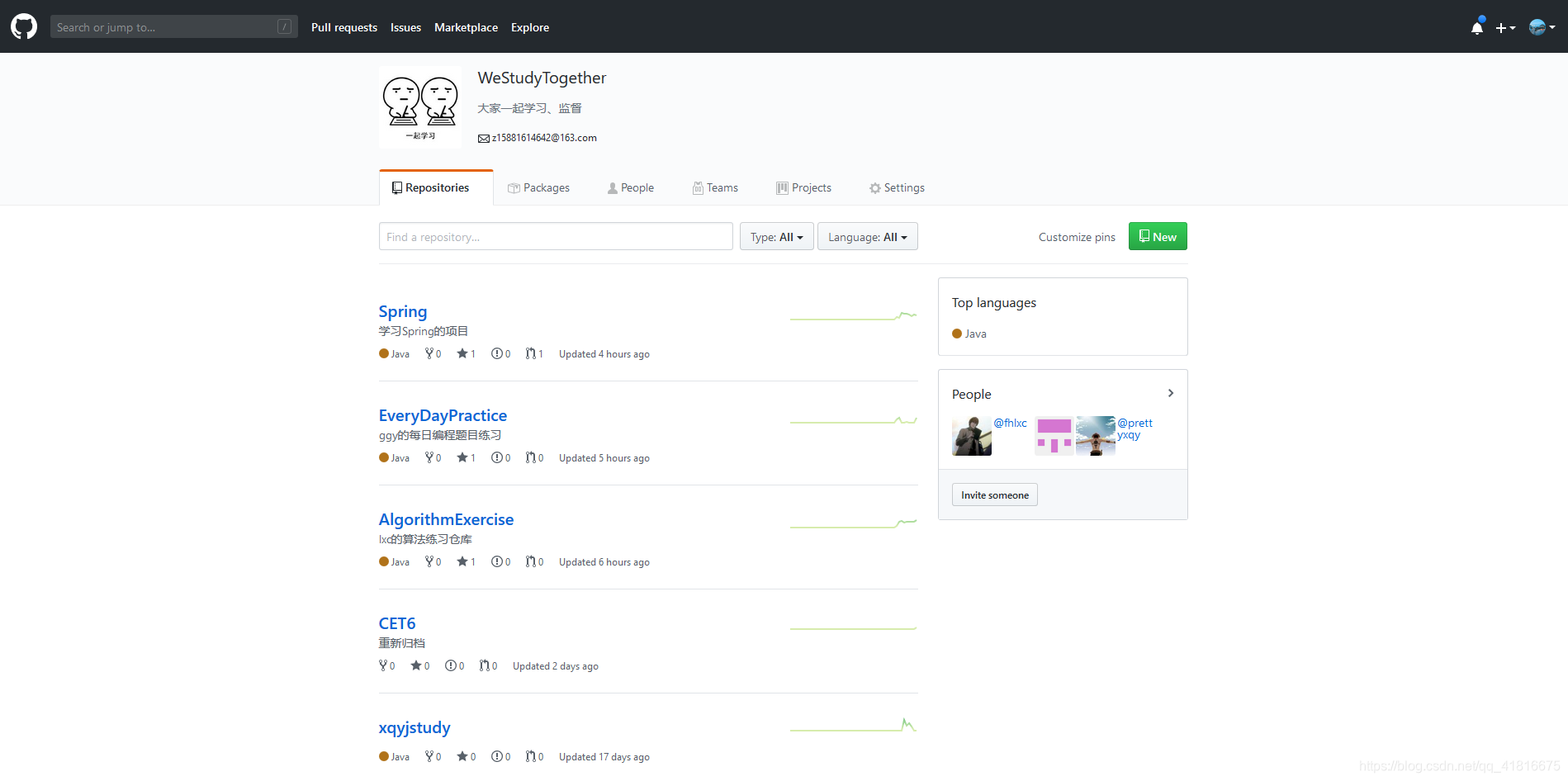The height and width of the screenshot is (781, 1568).
Task: Click the EveryDayPractice activity sparkline
Action: point(853,420)
